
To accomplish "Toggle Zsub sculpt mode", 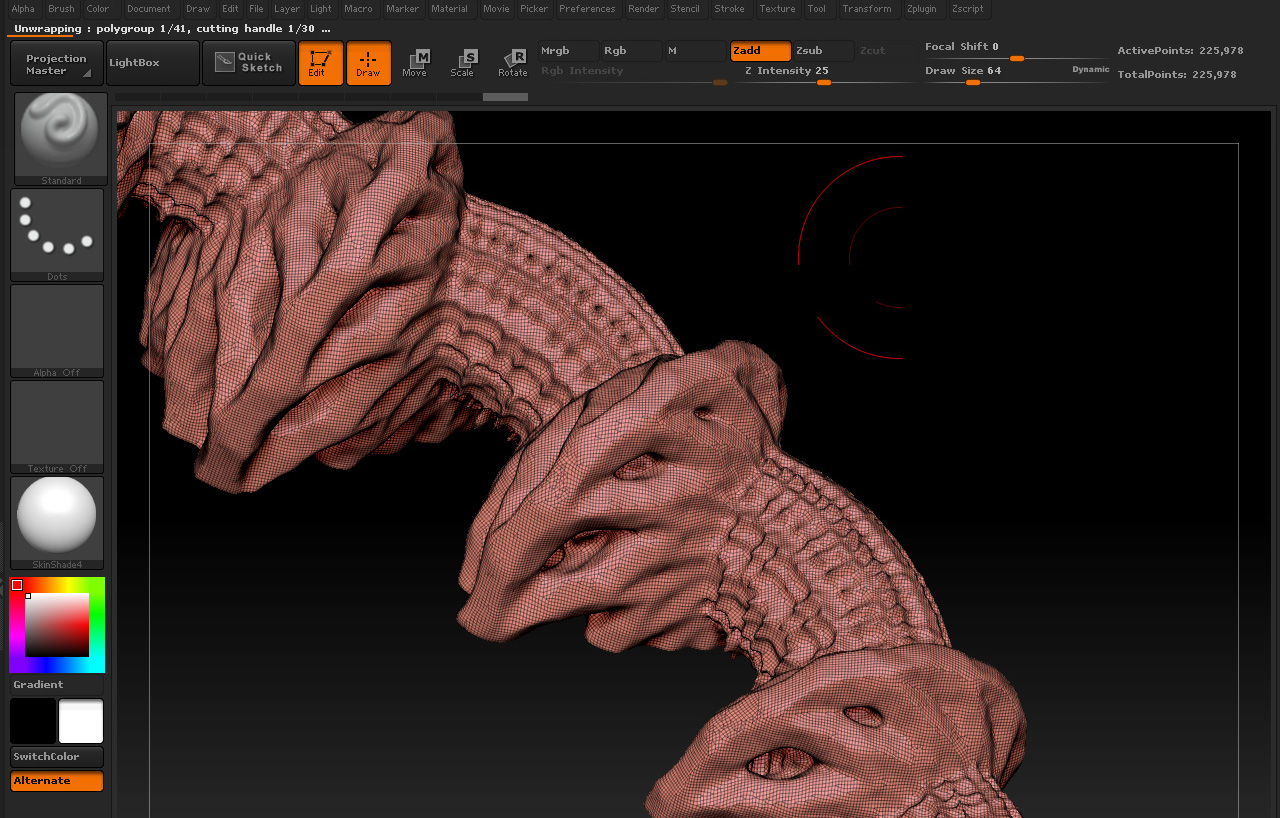I will (823, 51).
